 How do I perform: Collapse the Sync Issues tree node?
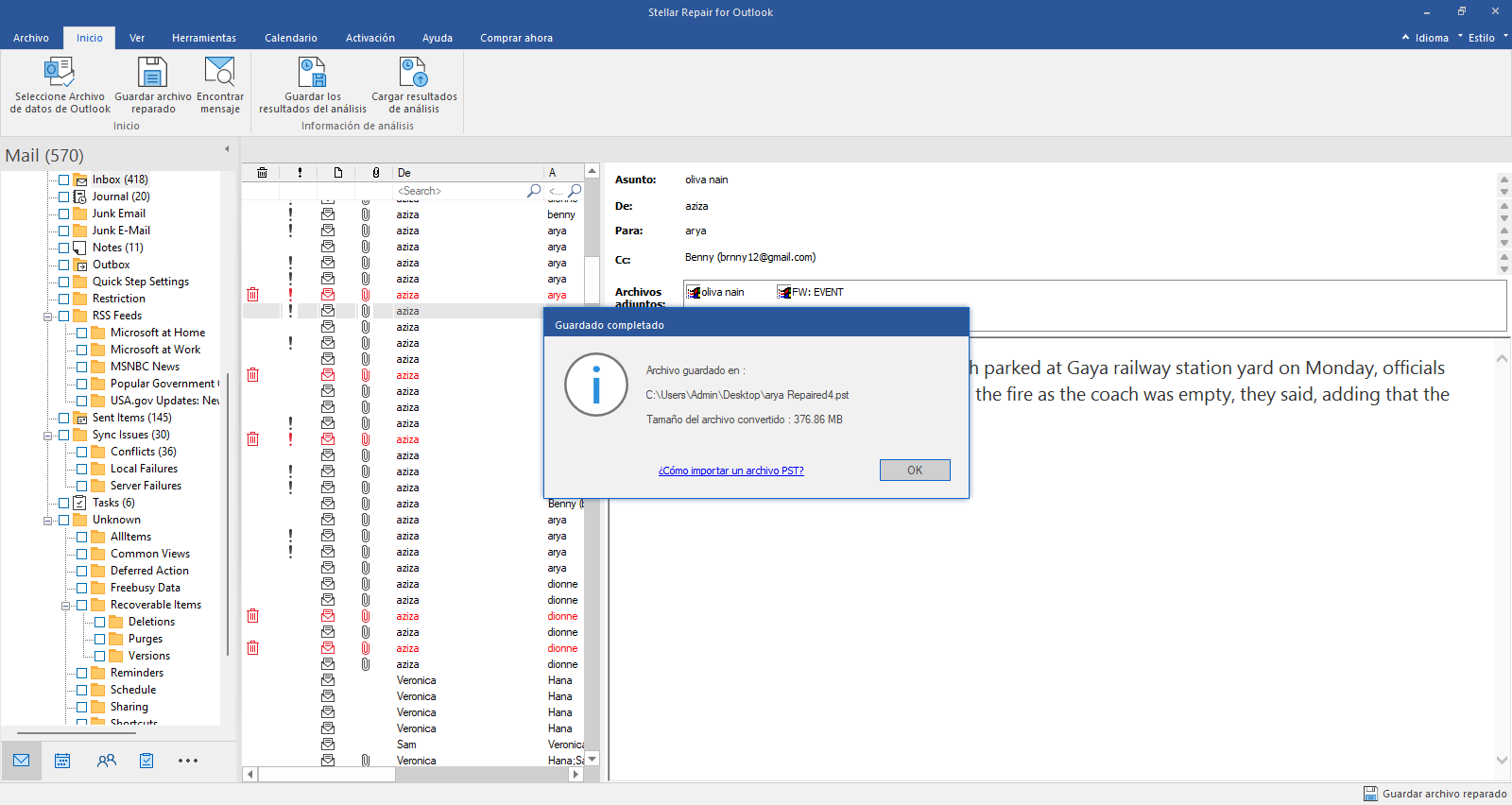point(47,436)
